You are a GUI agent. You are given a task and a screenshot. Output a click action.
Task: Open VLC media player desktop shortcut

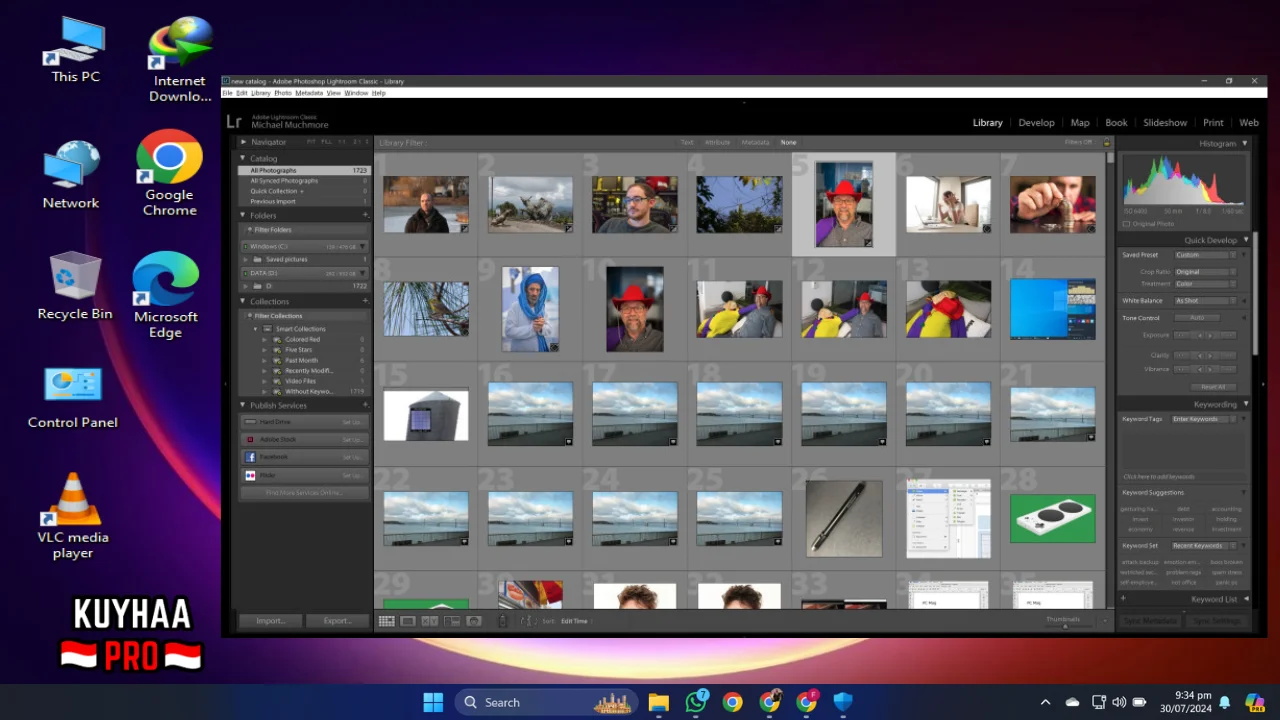point(73,515)
